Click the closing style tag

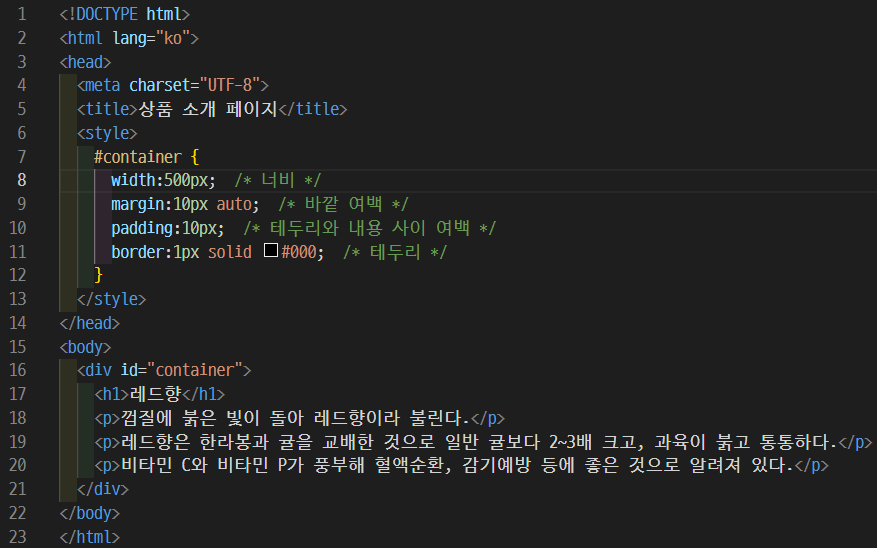click(112, 299)
